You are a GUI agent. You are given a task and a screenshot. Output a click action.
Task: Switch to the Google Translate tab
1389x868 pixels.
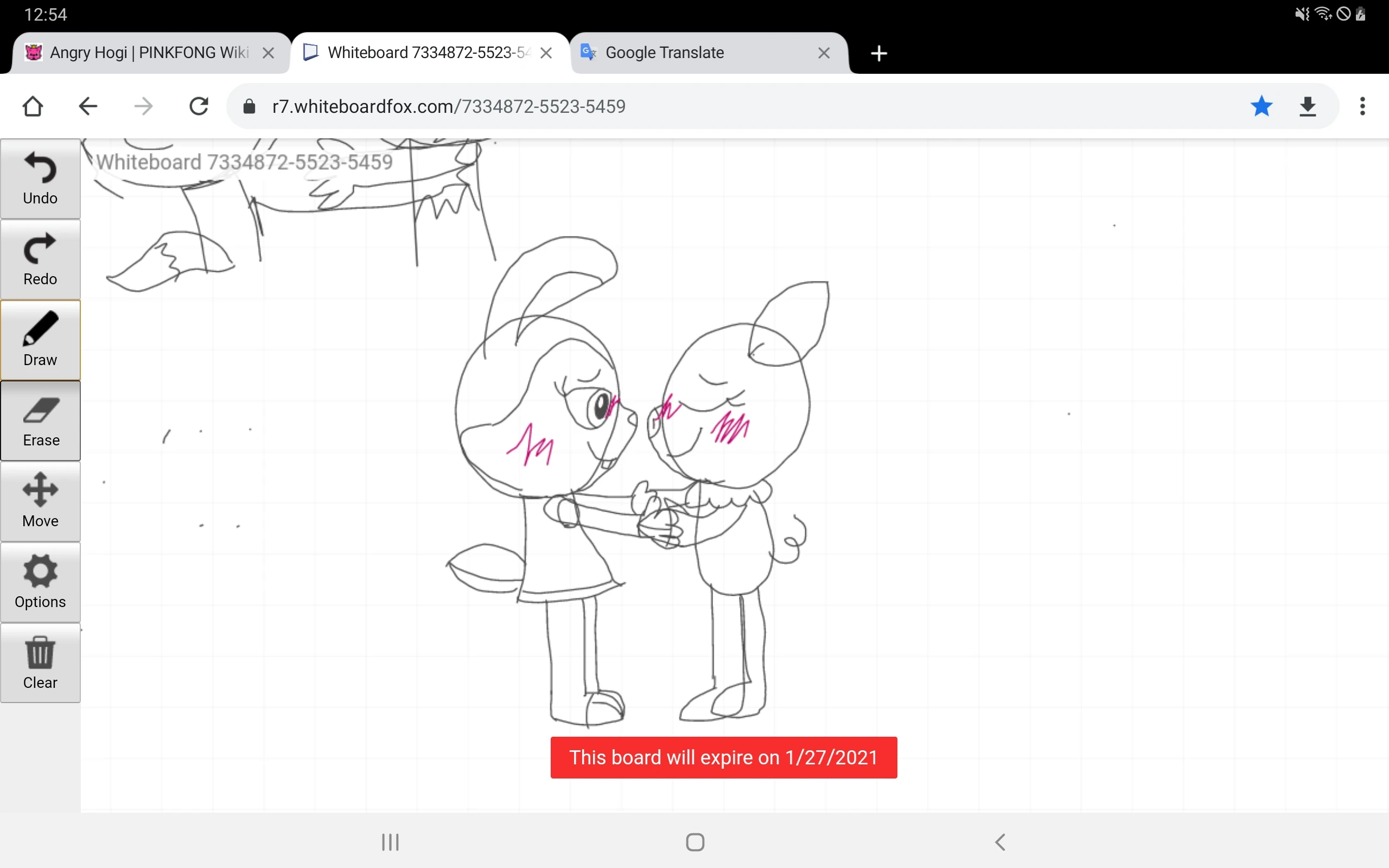pyautogui.click(x=666, y=52)
